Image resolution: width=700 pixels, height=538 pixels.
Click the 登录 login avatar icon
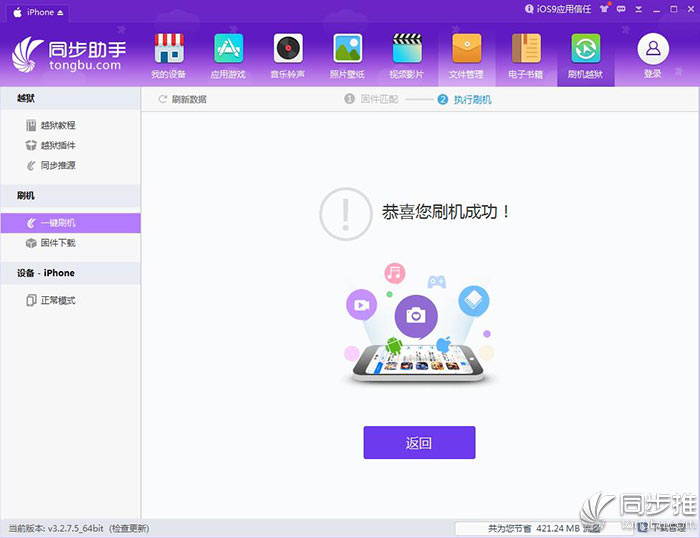click(653, 49)
